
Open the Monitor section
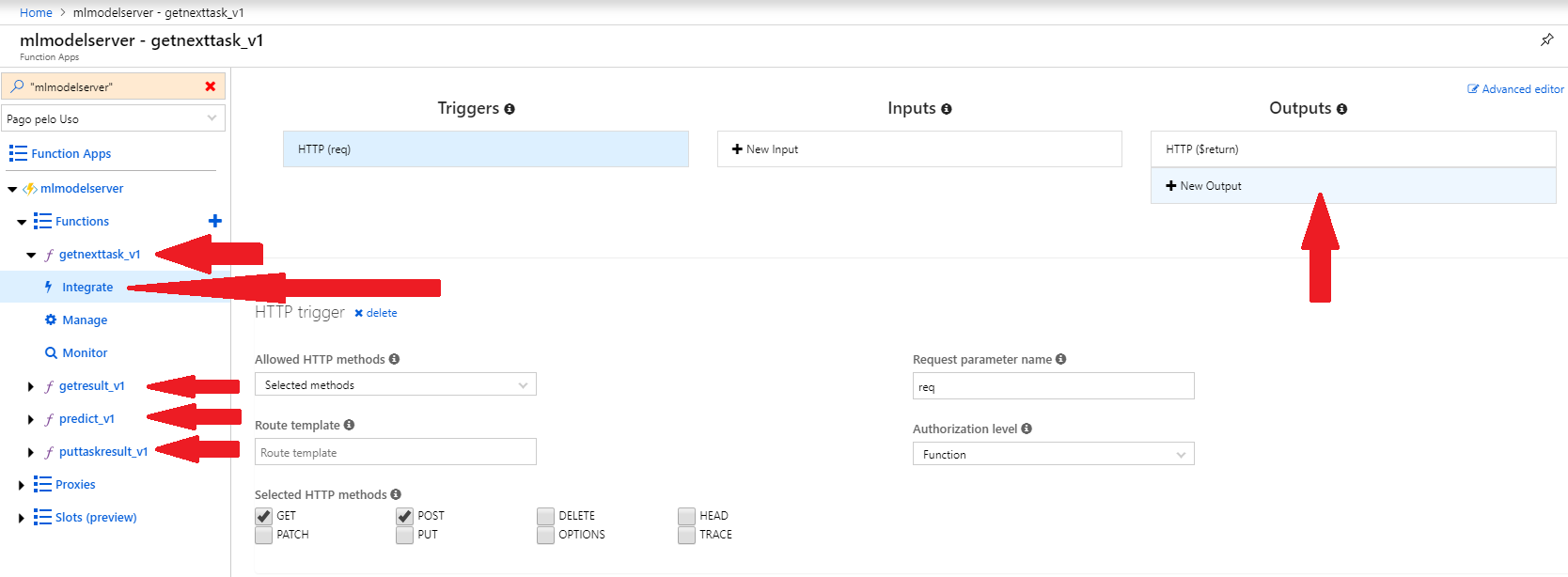tap(85, 352)
